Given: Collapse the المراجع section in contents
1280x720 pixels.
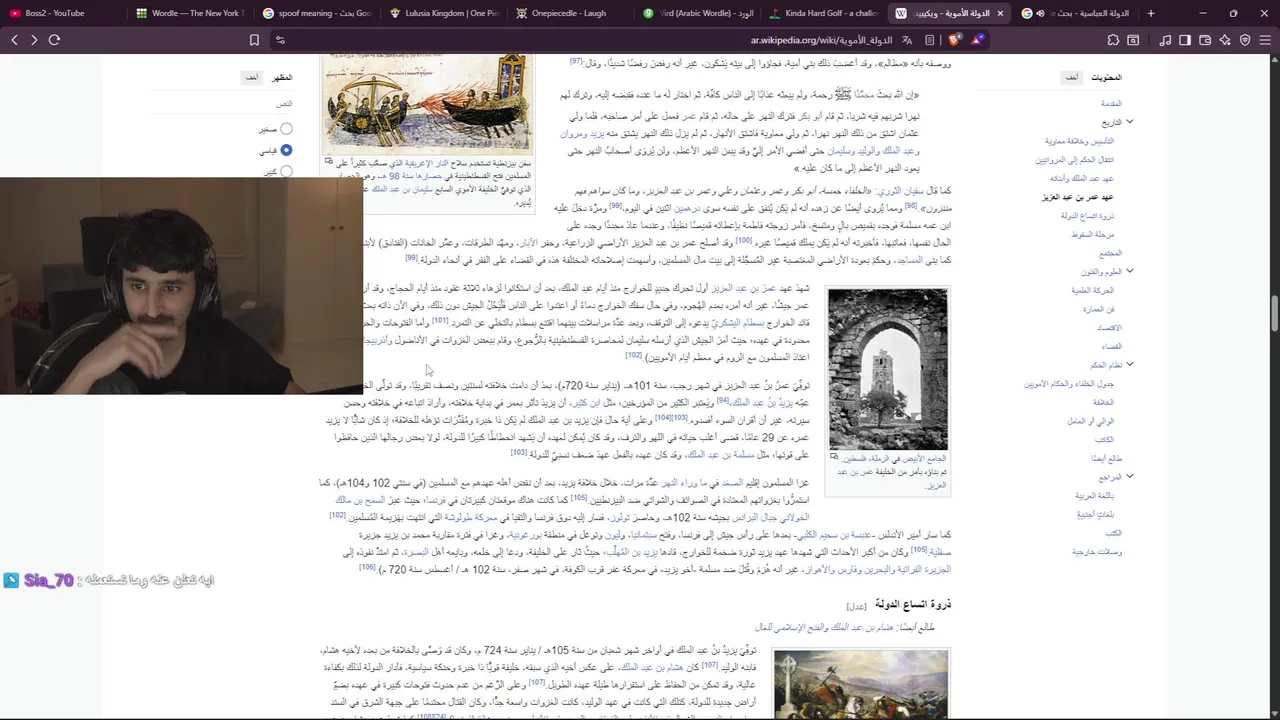Looking at the screenshot, I should (x=1130, y=477).
